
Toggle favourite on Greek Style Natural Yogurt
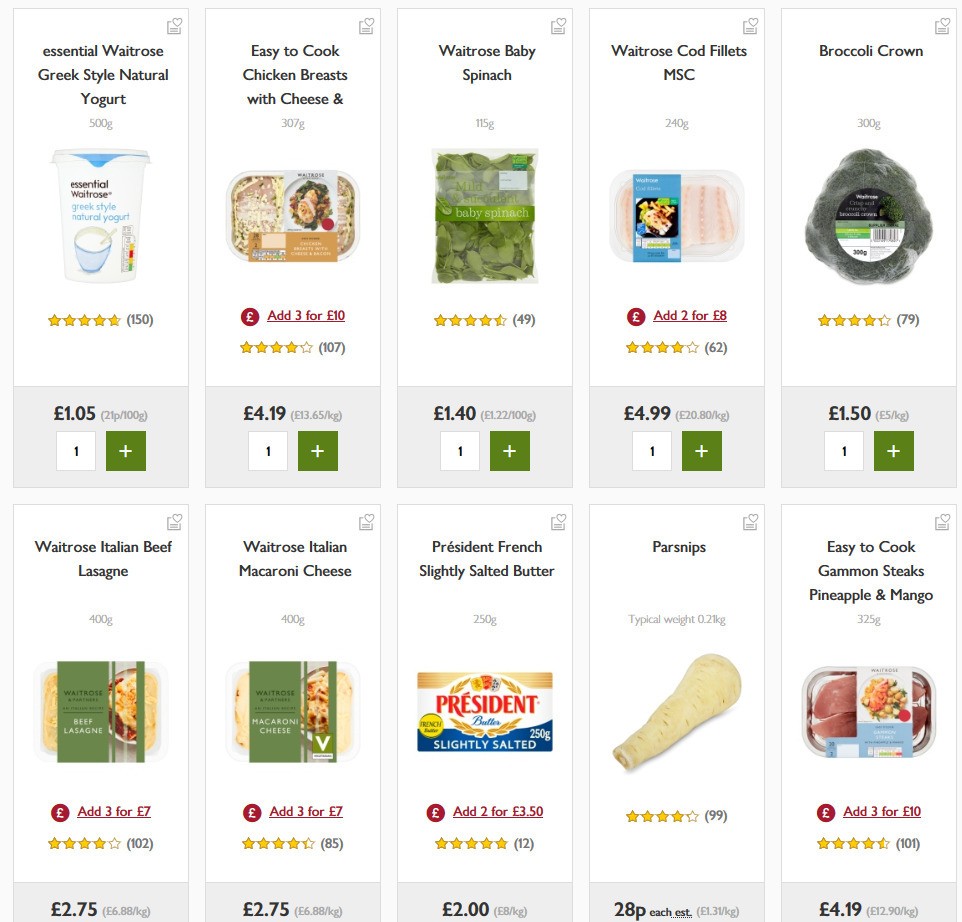174,25
